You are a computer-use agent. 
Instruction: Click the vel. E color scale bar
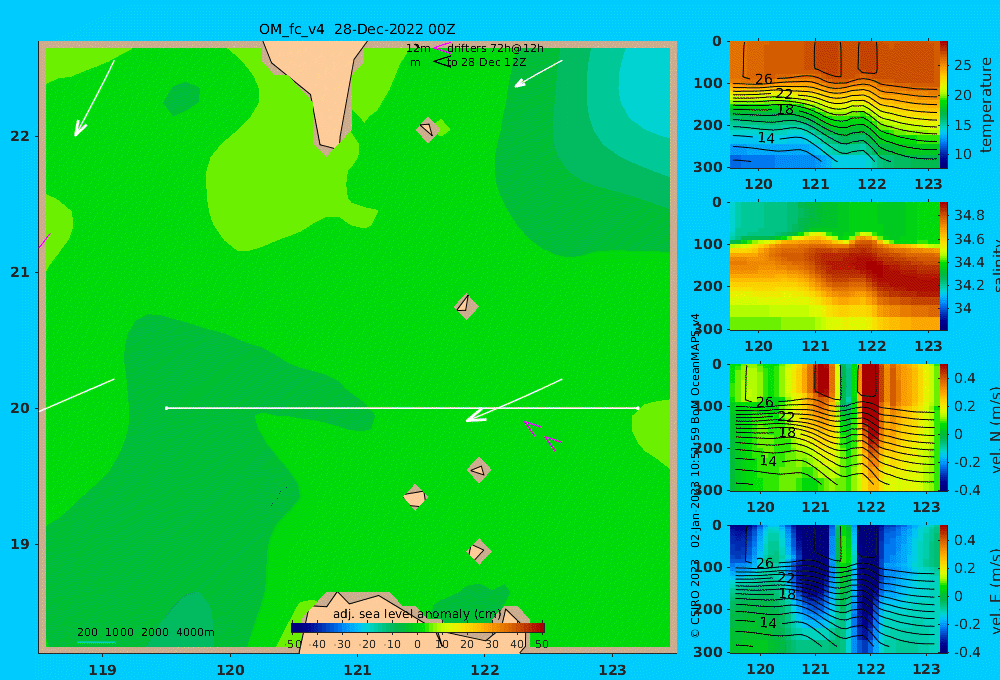pyautogui.click(x=943, y=589)
